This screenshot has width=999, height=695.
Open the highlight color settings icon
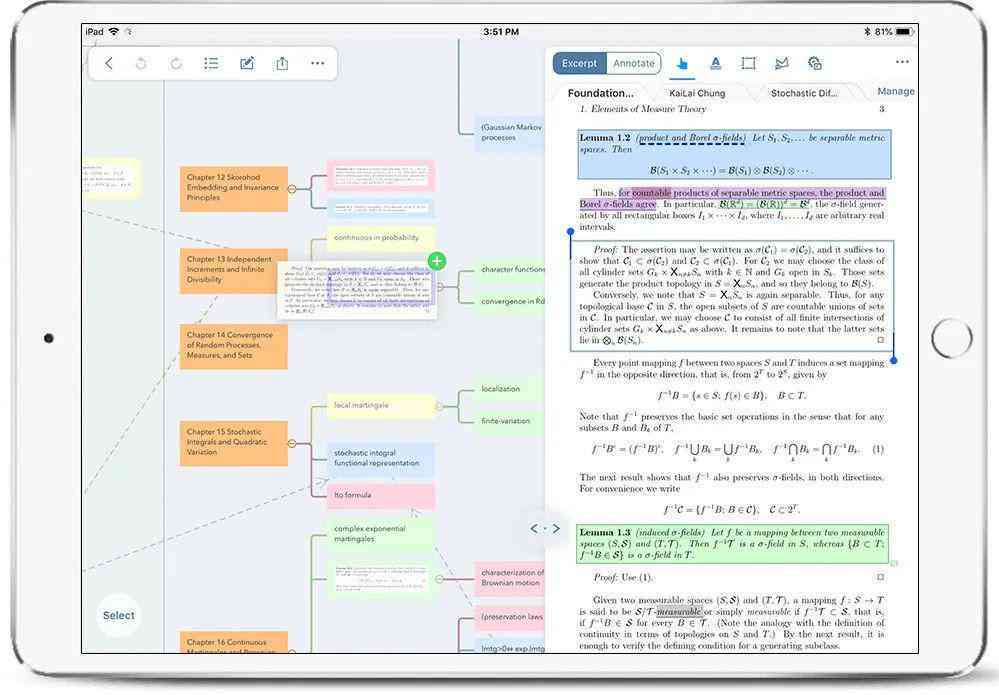815,63
